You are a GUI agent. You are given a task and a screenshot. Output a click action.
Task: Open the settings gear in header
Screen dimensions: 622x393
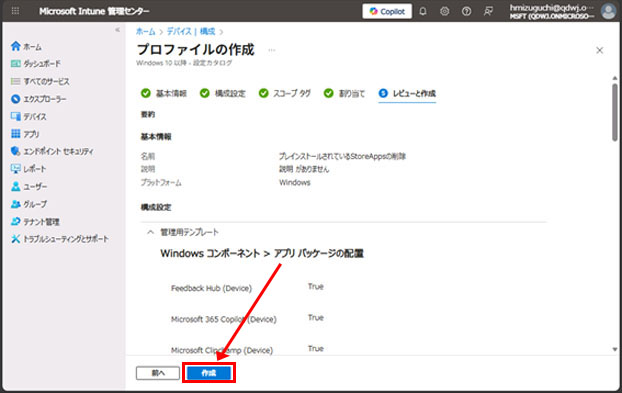point(445,12)
